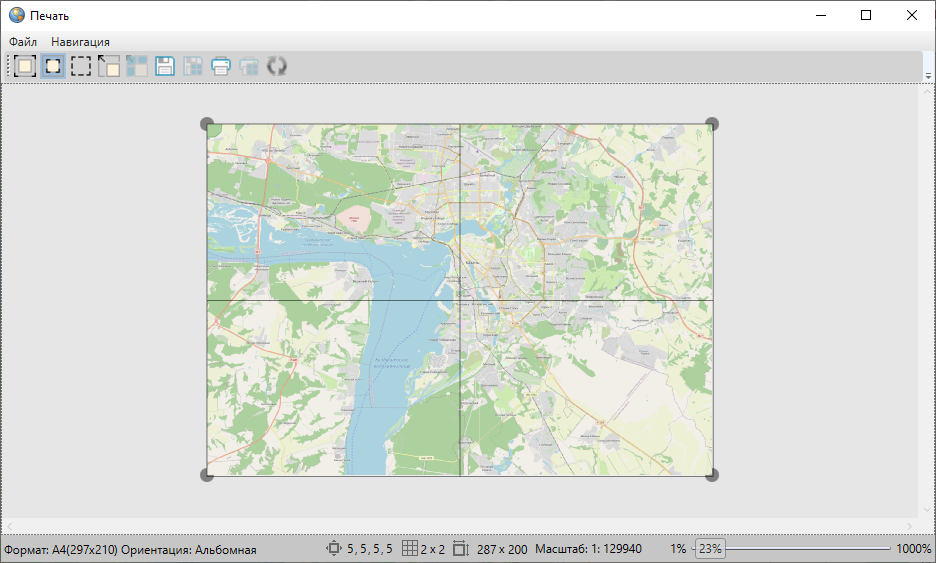Click the circular arrows refresh icon

(x=277, y=67)
